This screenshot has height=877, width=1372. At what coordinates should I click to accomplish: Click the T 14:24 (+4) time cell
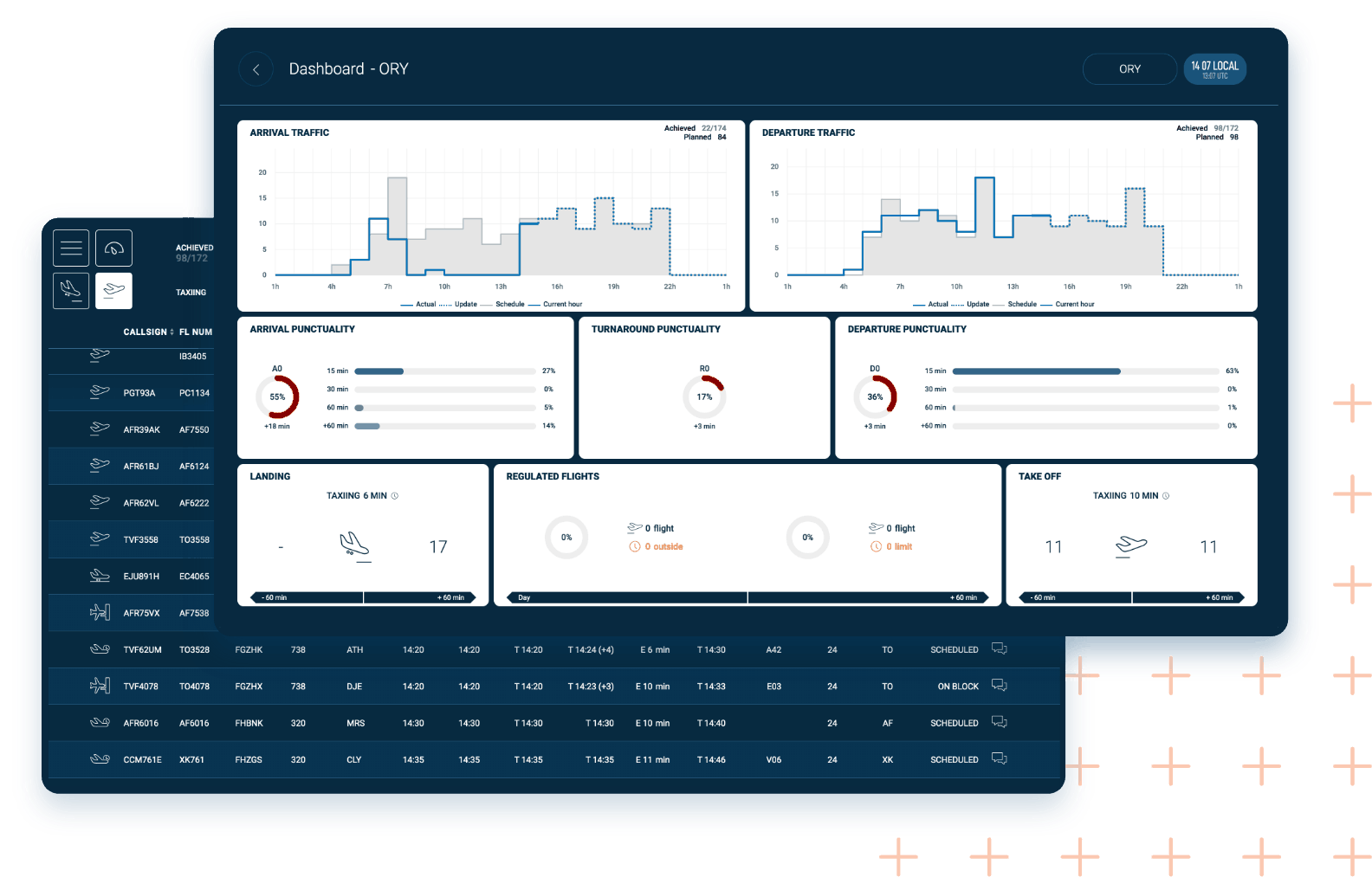591,650
